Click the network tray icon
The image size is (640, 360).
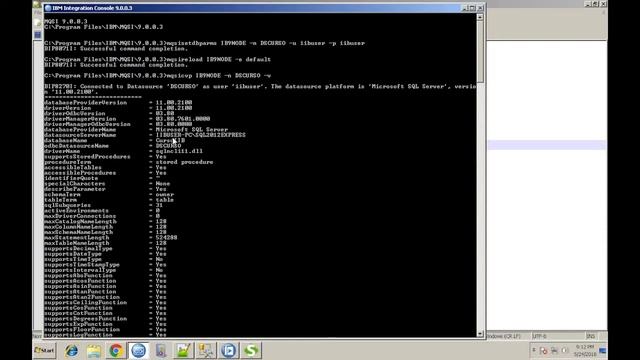[x=554, y=351]
